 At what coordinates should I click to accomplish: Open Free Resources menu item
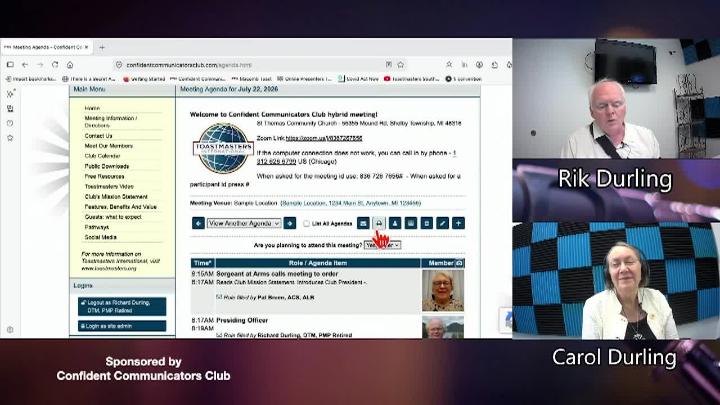tap(104, 176)
